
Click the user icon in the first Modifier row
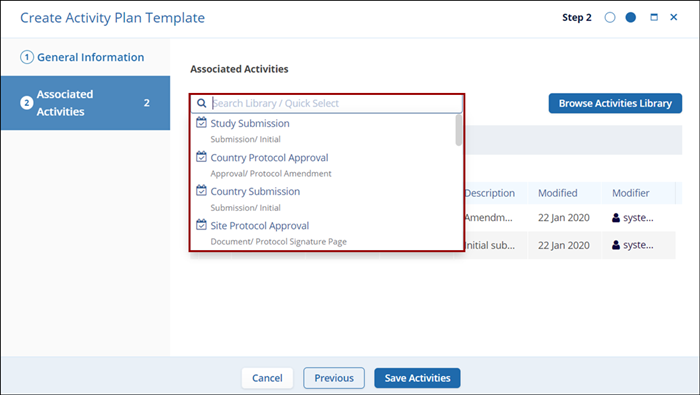click(x=616, y=218)
